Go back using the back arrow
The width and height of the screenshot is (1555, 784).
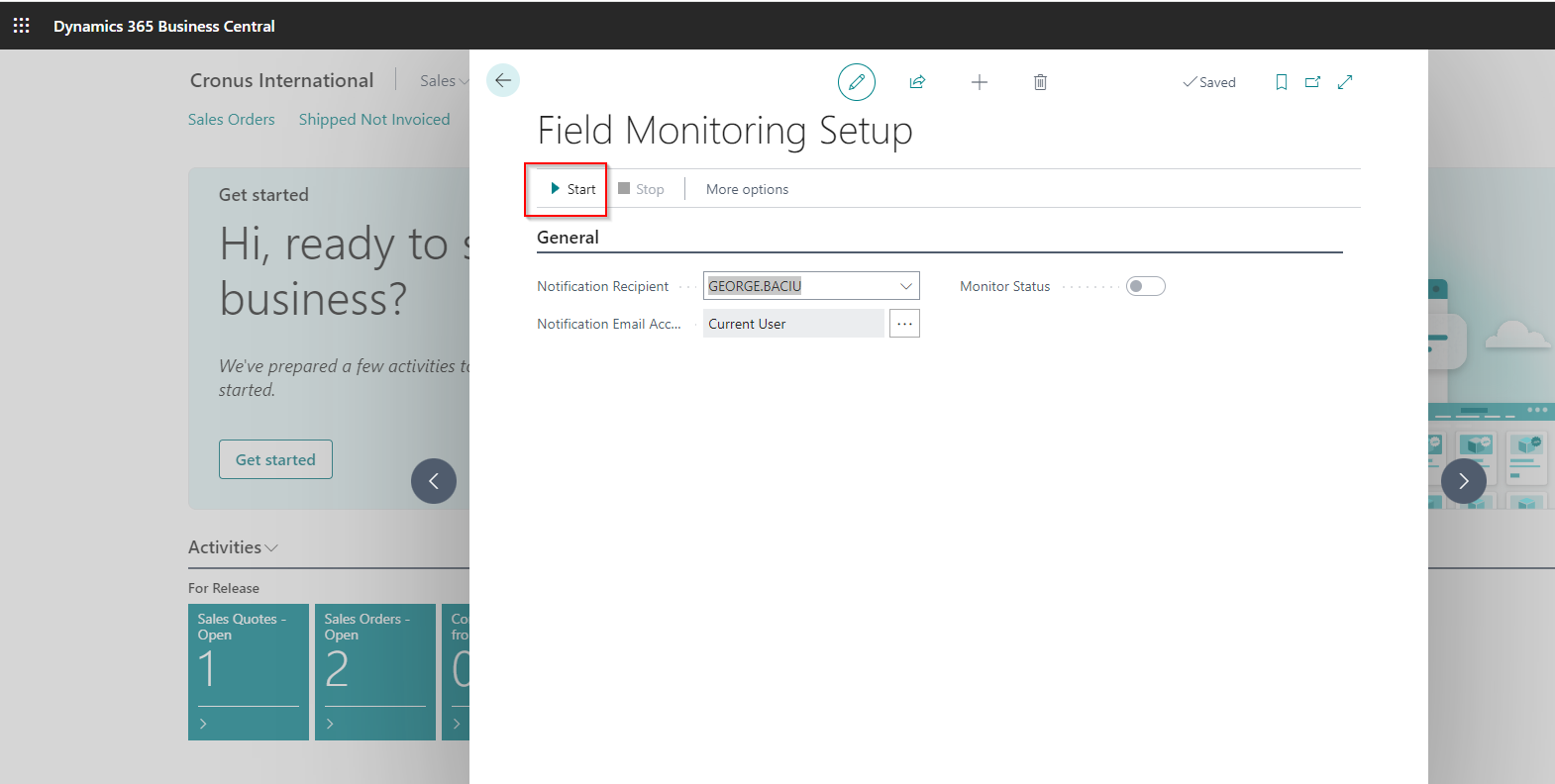point(503,80)
